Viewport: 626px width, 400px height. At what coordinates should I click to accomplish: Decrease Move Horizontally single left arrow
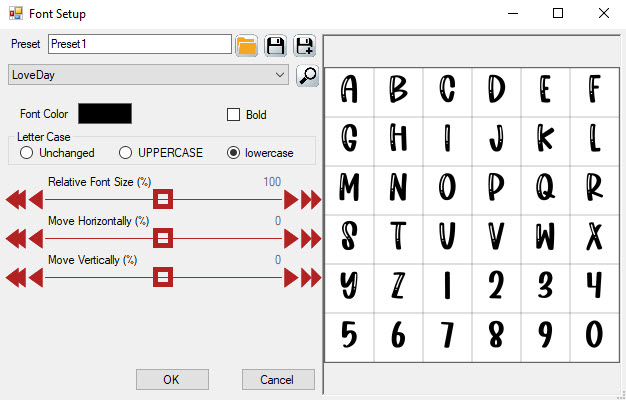coord(36,239)
